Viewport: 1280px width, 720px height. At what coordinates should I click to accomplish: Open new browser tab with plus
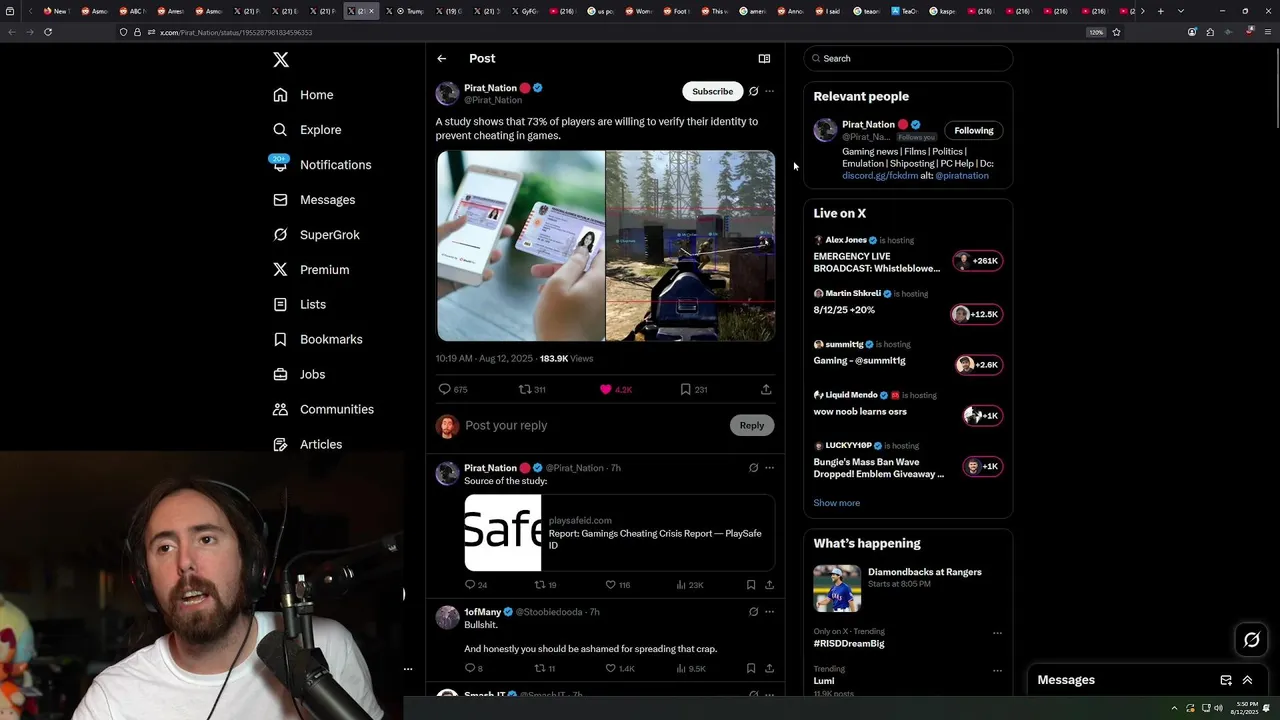click(1160, 11)
